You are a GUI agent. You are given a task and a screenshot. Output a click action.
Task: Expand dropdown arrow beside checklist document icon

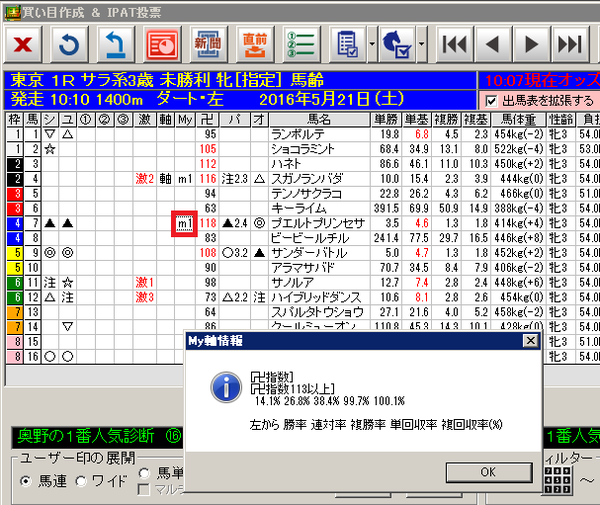[372, 44]
